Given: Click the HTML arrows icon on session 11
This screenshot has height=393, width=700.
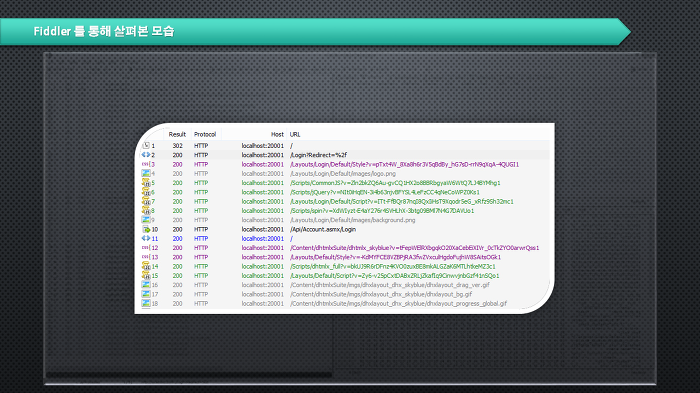Looking at the screenshot, I should click(x=146, y=238).
